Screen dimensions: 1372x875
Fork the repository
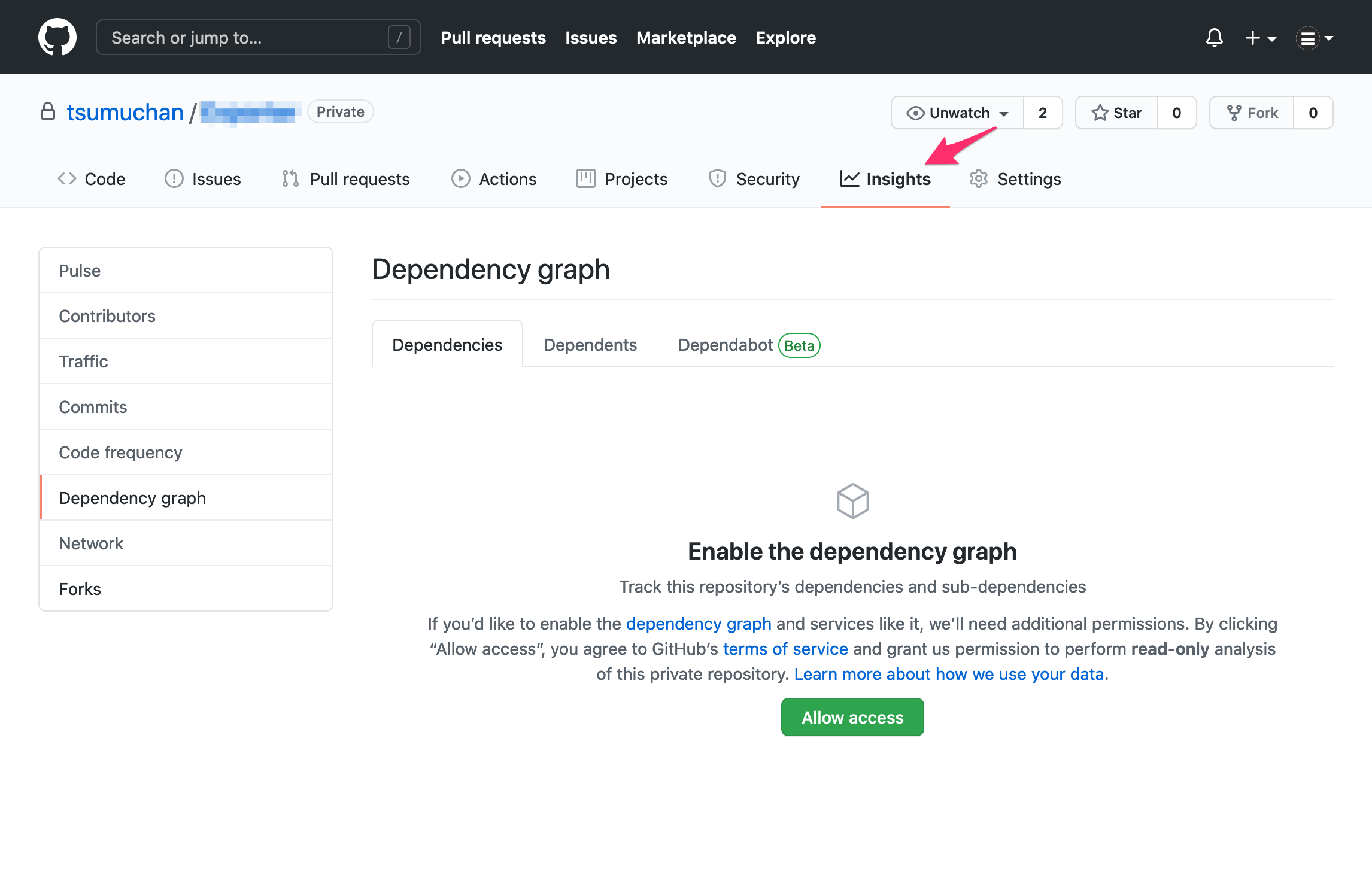1252,113
